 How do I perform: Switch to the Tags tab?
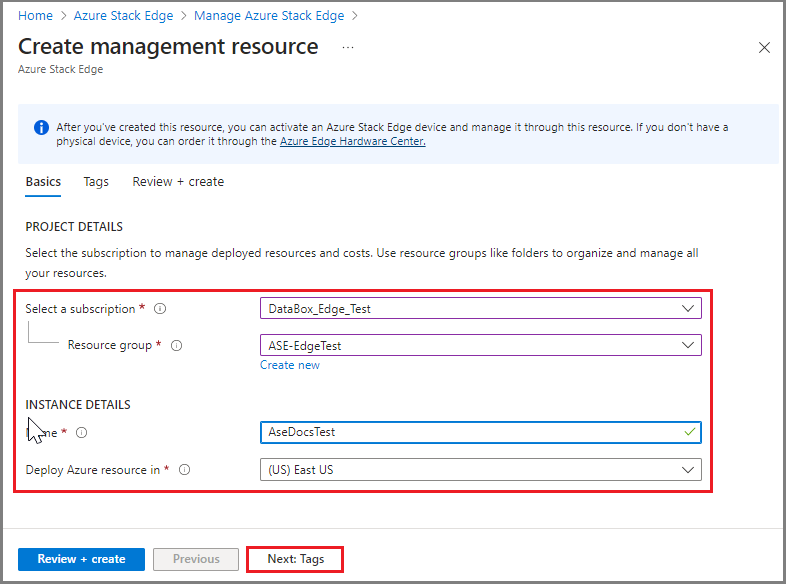point(96,181)
